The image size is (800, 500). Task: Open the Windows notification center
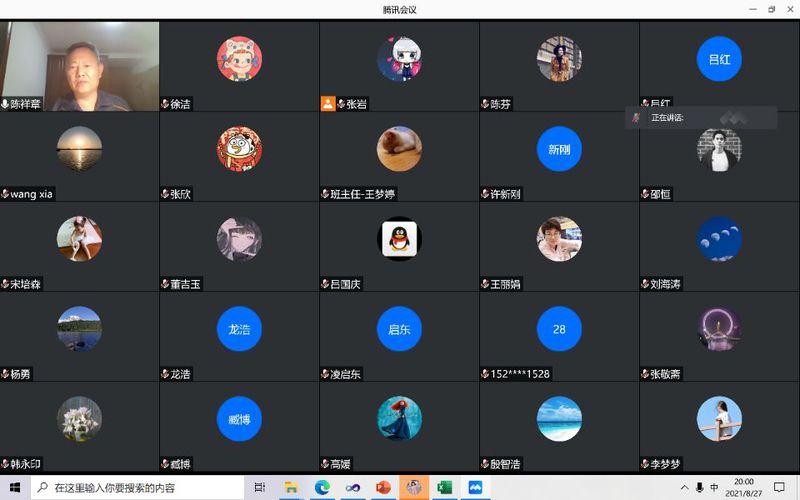coord(779,487)
